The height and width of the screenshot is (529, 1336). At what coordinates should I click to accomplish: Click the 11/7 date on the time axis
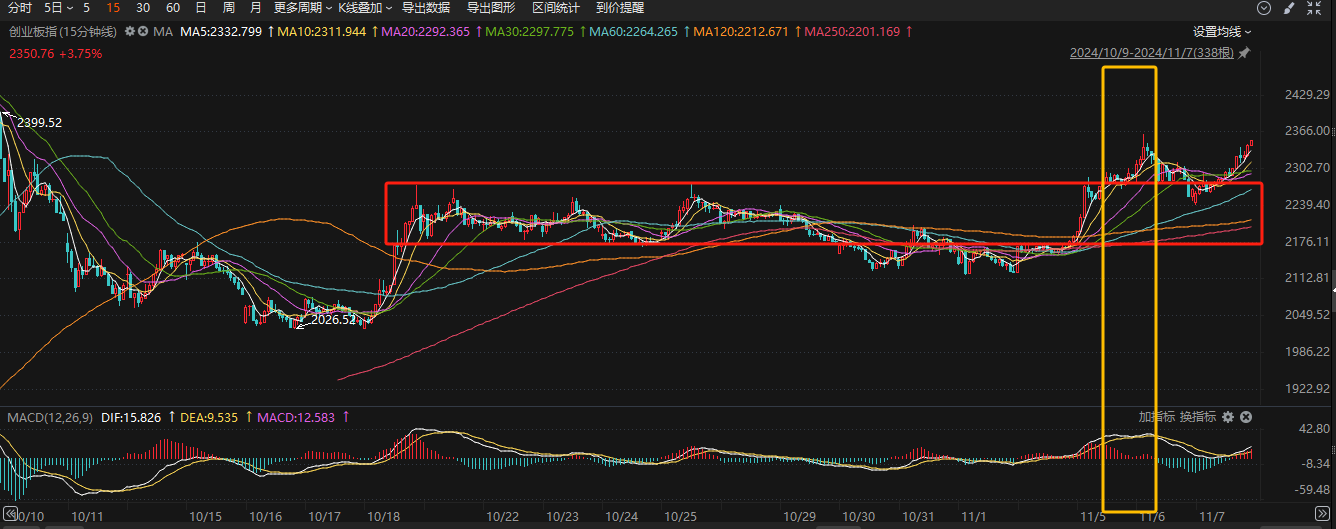pyautogui.click(x=1212, y=517)
